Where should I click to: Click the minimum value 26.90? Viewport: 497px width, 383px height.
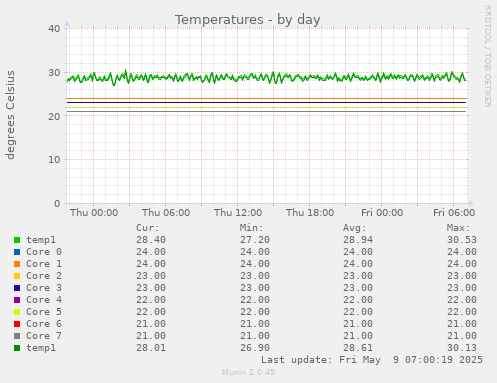click(x=255, y=348)
